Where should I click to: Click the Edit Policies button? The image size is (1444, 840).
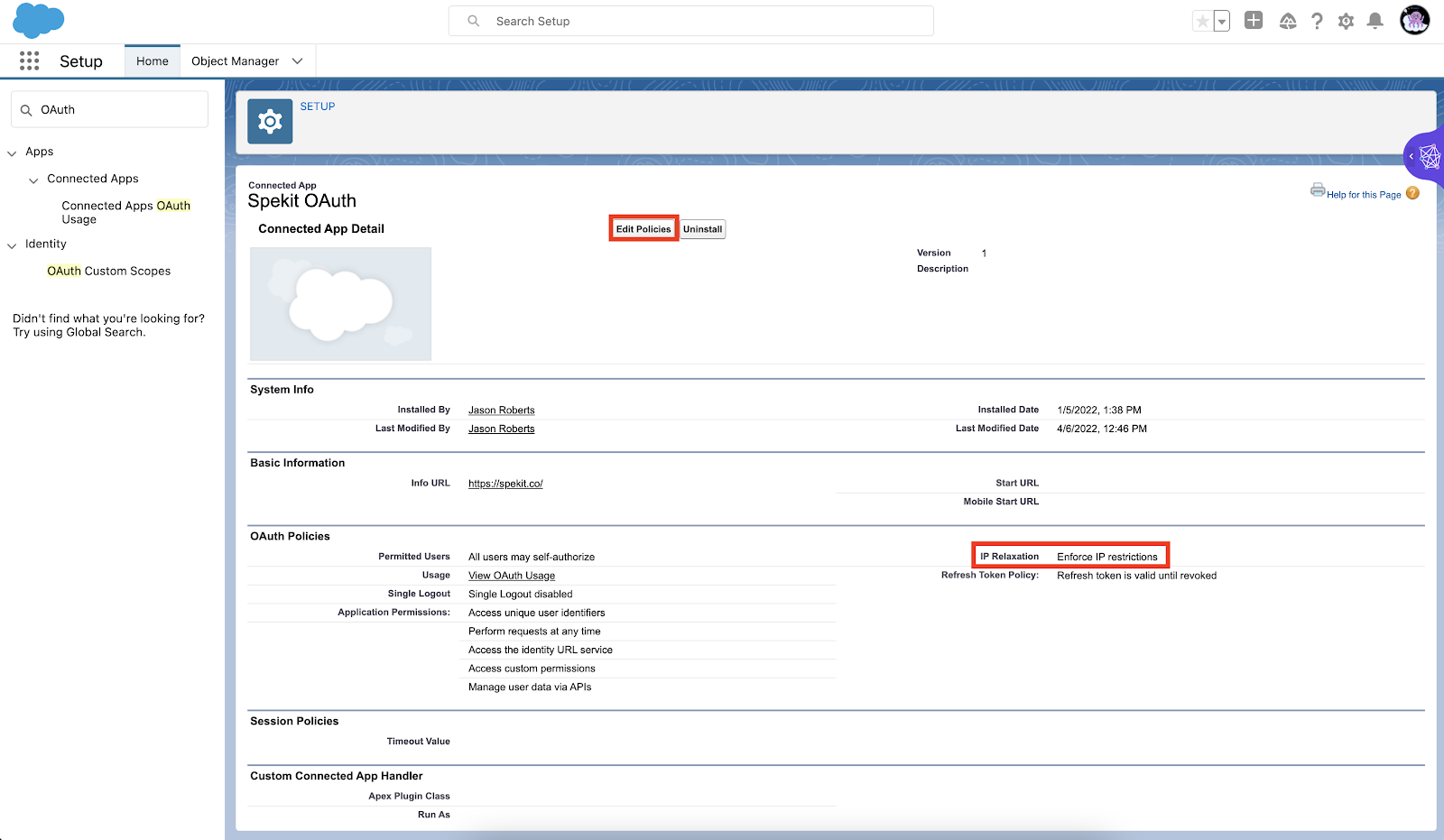tap(643, 229)
